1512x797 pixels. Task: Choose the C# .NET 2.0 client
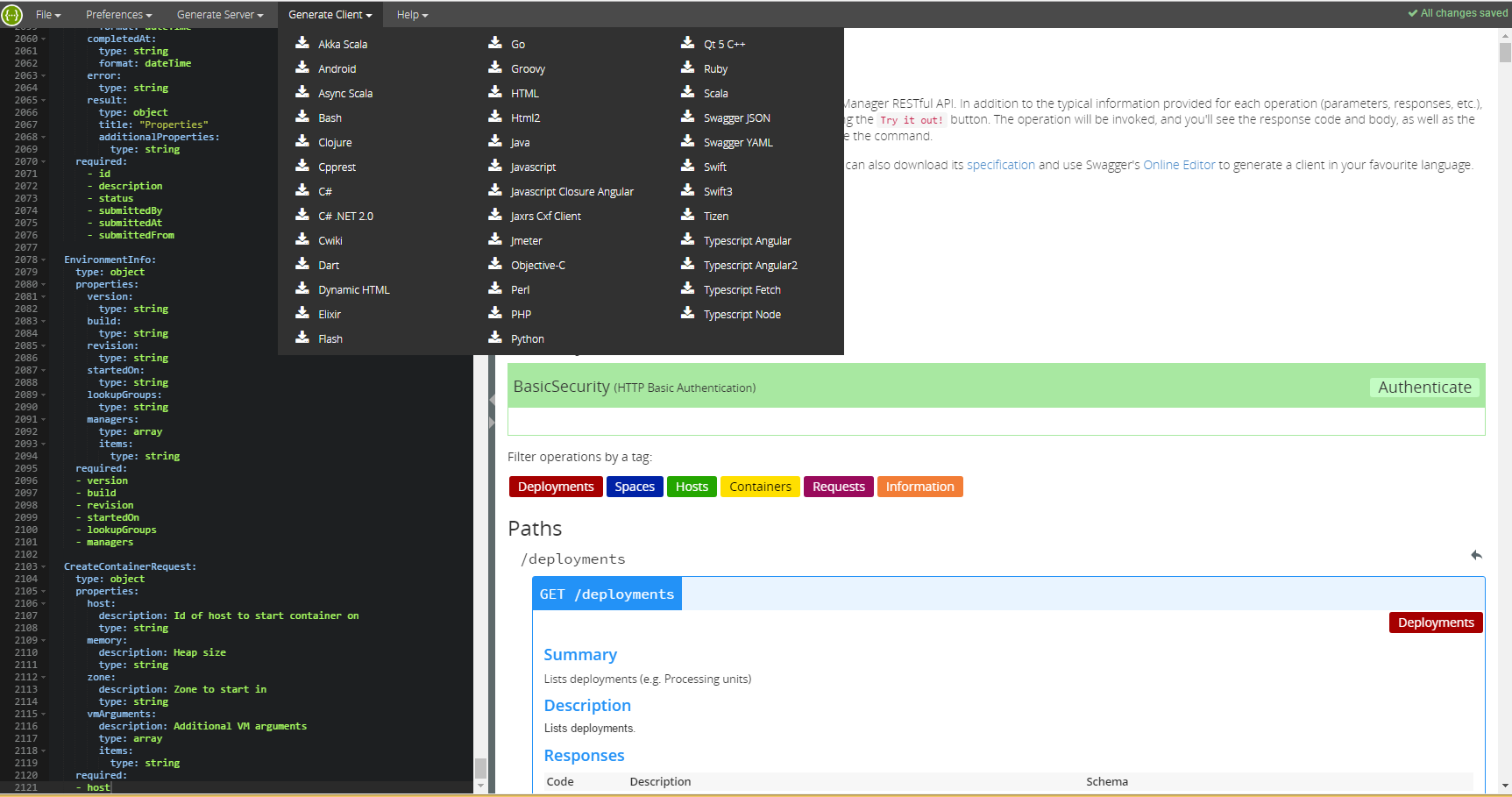(345, 216)
